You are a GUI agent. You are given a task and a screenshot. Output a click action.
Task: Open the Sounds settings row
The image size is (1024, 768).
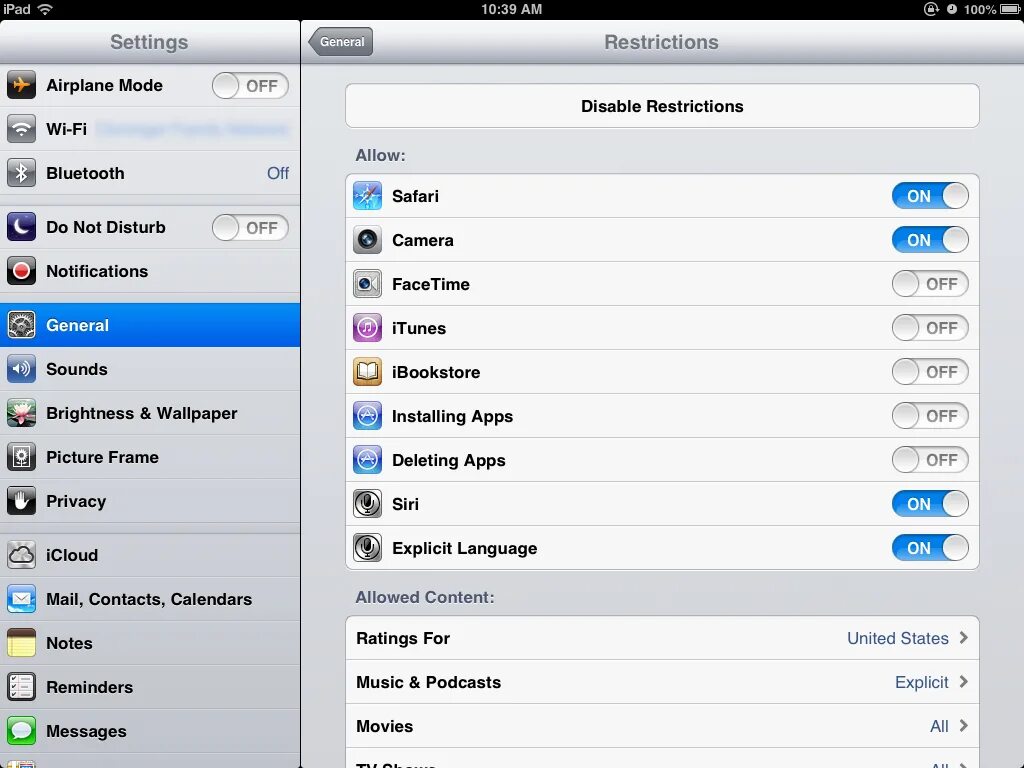coord(150,369)
